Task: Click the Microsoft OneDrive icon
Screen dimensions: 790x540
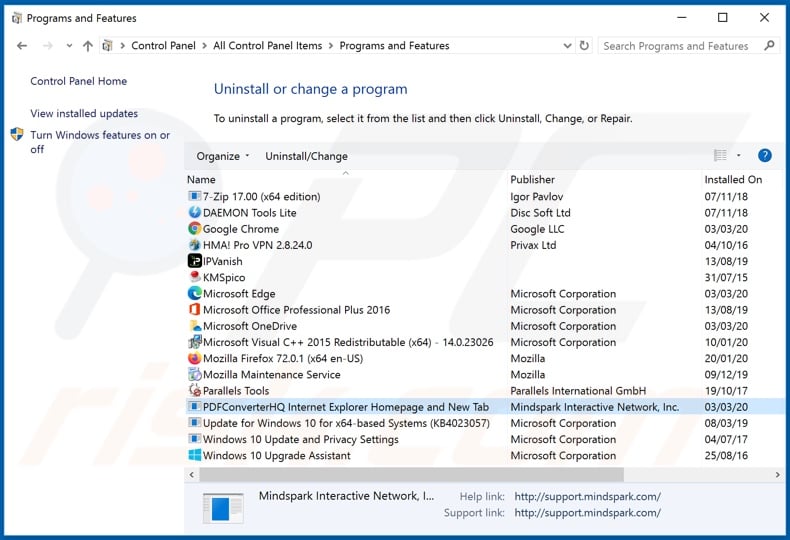Action: [x=195, y=326]
